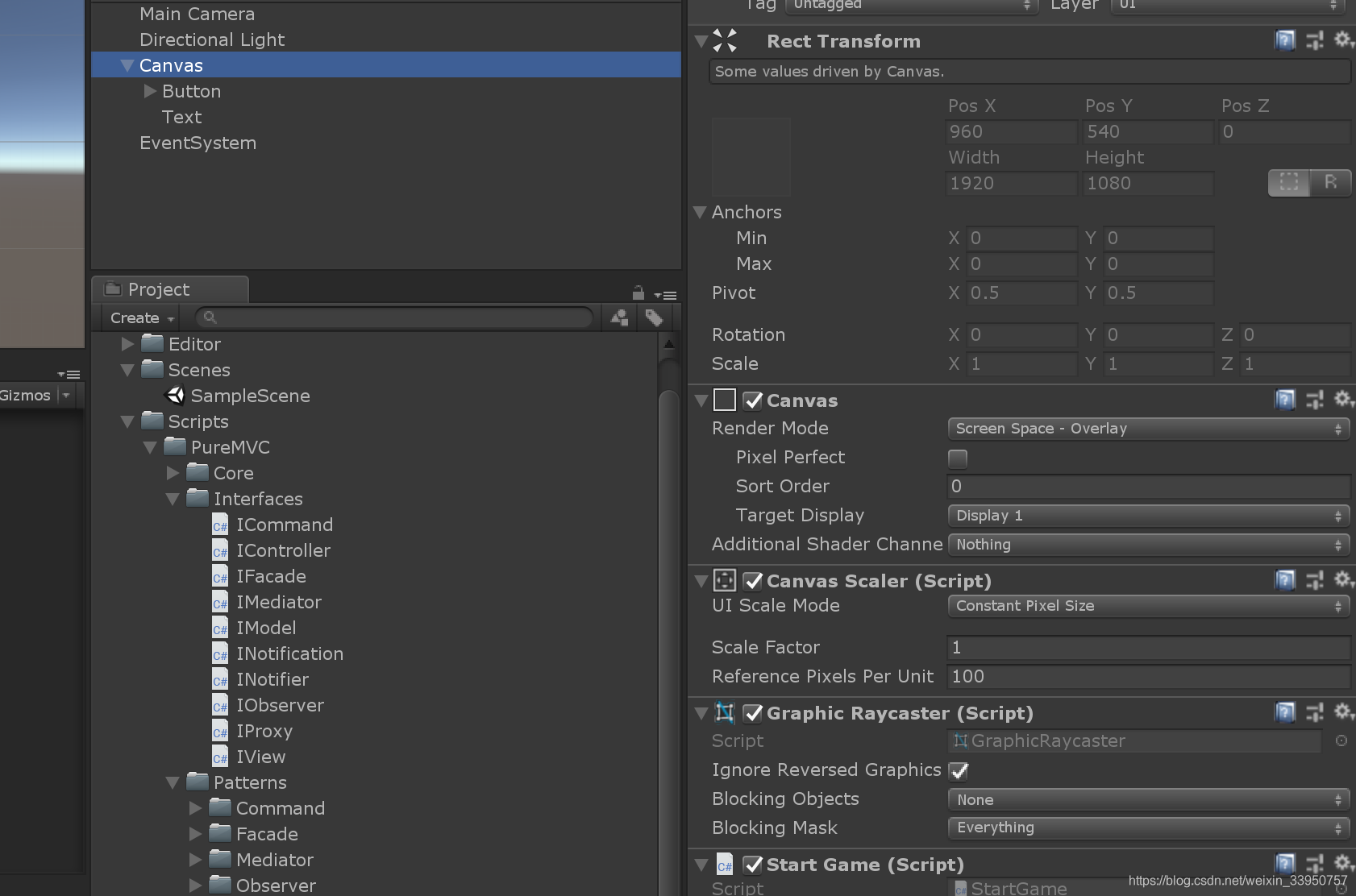Click the script object picker circle icon

point(1341,740)
